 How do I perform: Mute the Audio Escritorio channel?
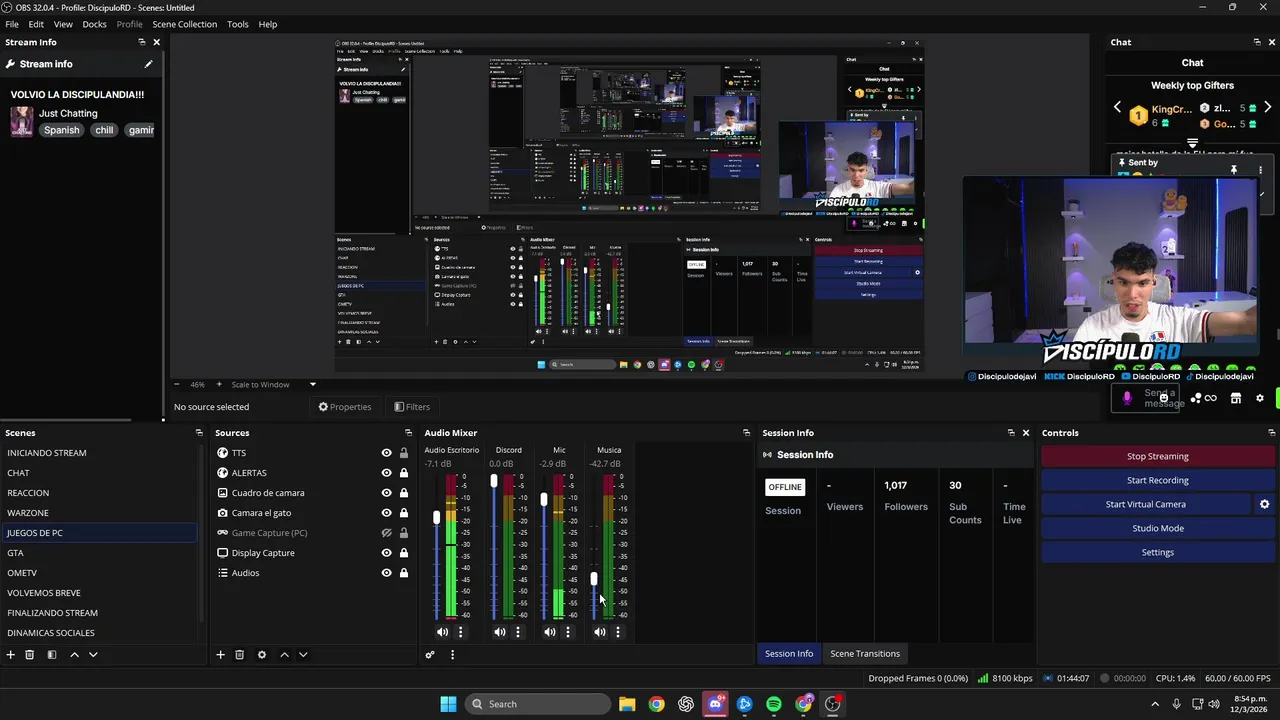[x=442, y=632]
